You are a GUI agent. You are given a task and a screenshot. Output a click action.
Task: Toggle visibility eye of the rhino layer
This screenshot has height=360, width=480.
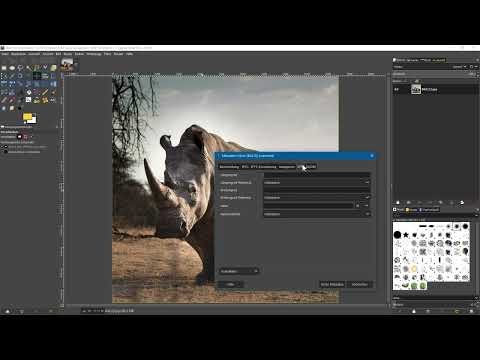point(397,89)
